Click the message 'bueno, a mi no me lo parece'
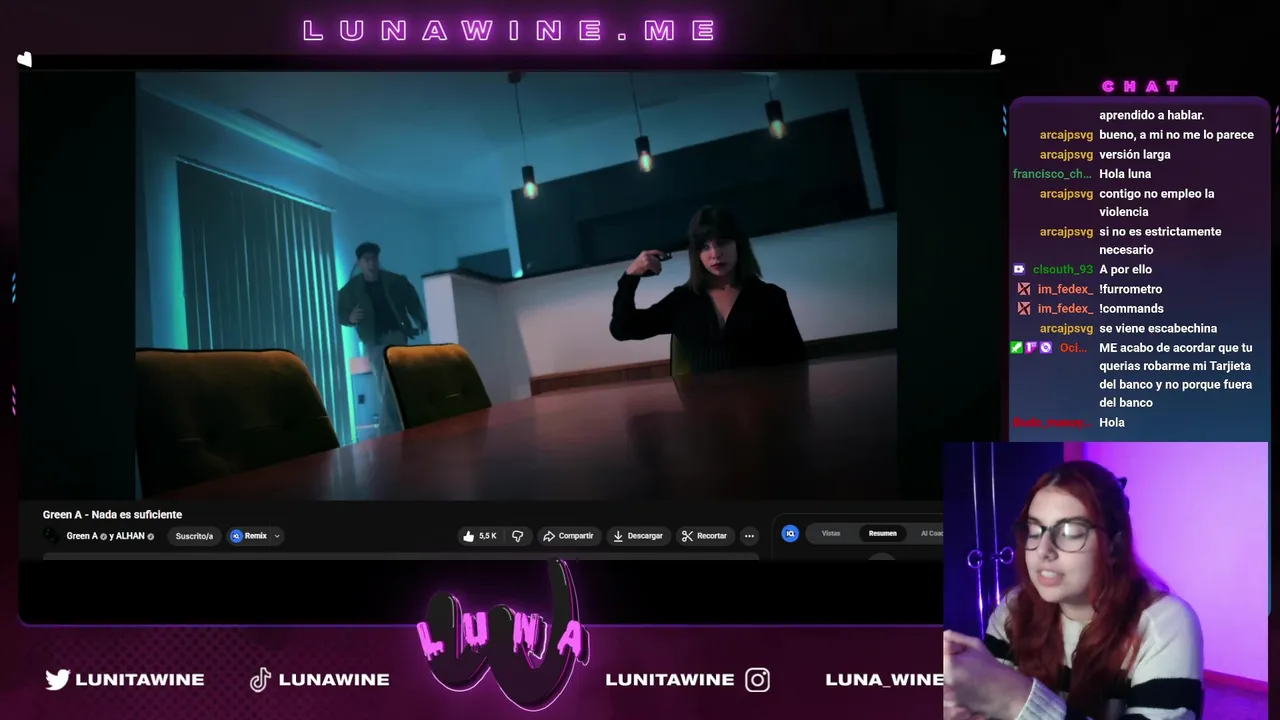1280x720 pixels. pos(1176,135)
